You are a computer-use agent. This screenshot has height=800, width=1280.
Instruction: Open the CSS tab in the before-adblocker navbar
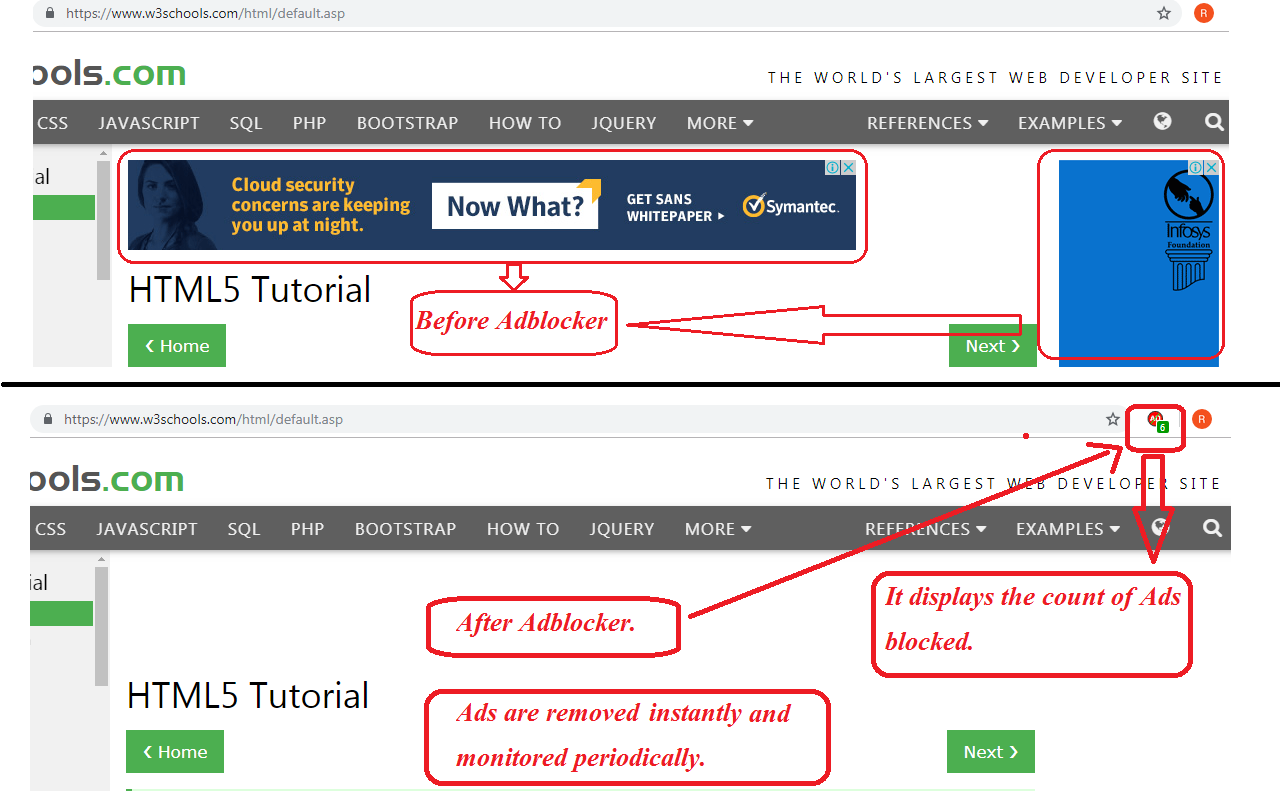click(x=53, y=123)
